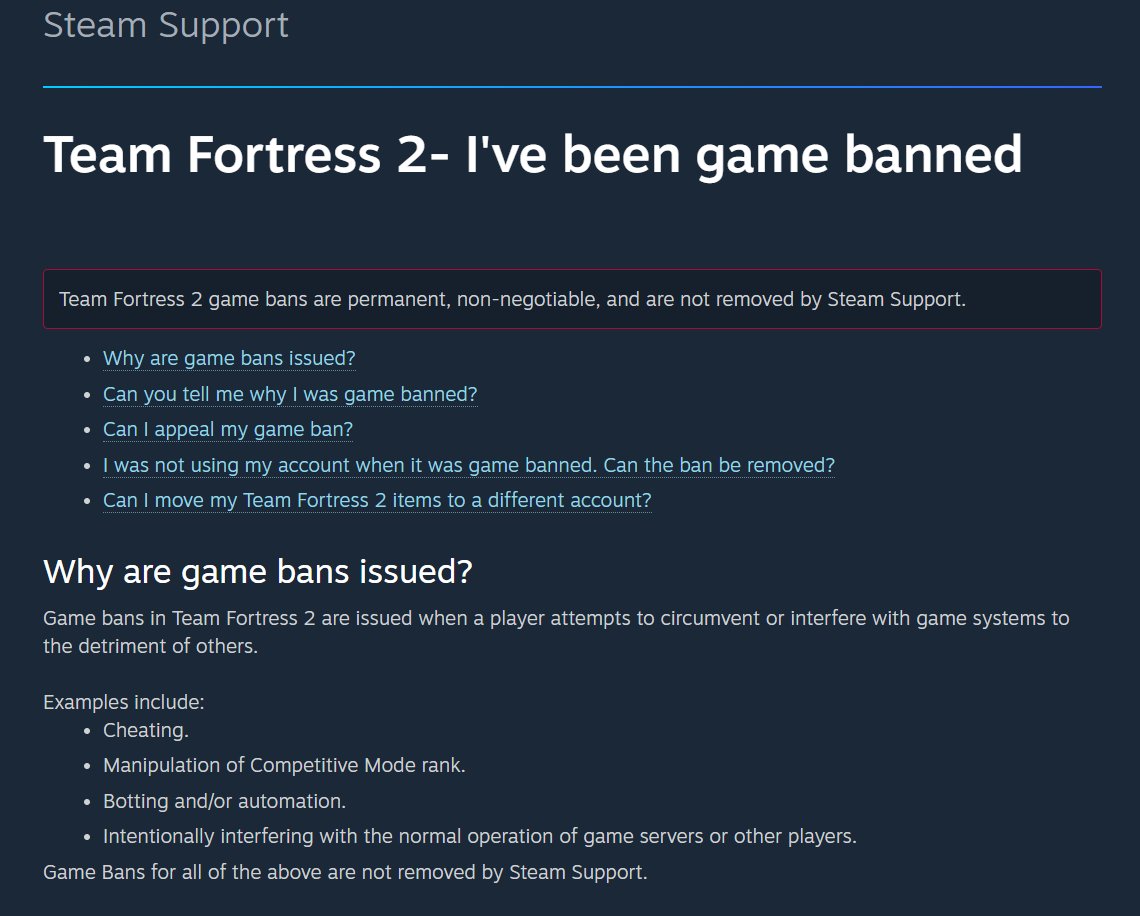Follow the 'Can I appeal my game ban?' link
The image size is (1140, 916).
point(228,429)
